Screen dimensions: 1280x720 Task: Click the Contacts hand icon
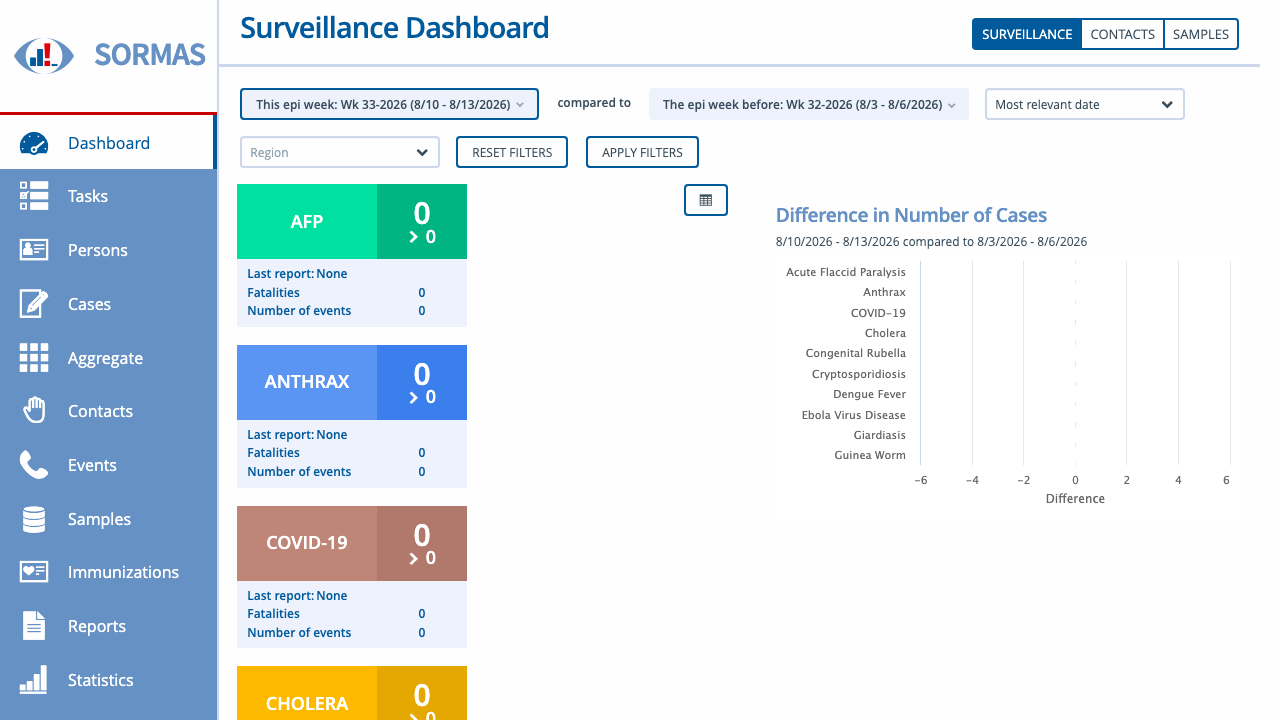click(34, 411)
